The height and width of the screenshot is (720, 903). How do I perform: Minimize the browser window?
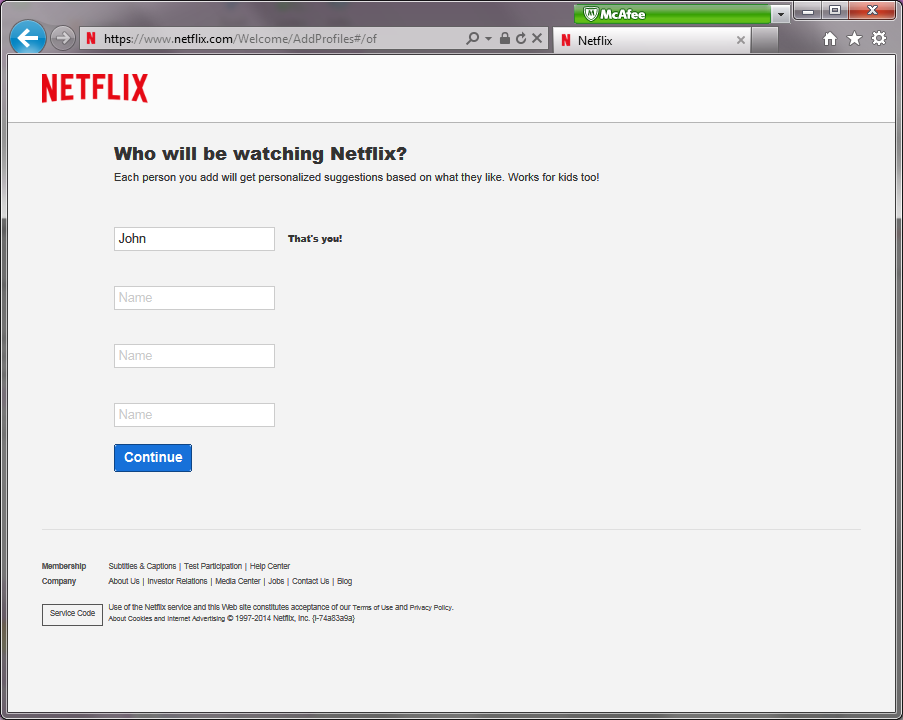[x=808, y=11]
